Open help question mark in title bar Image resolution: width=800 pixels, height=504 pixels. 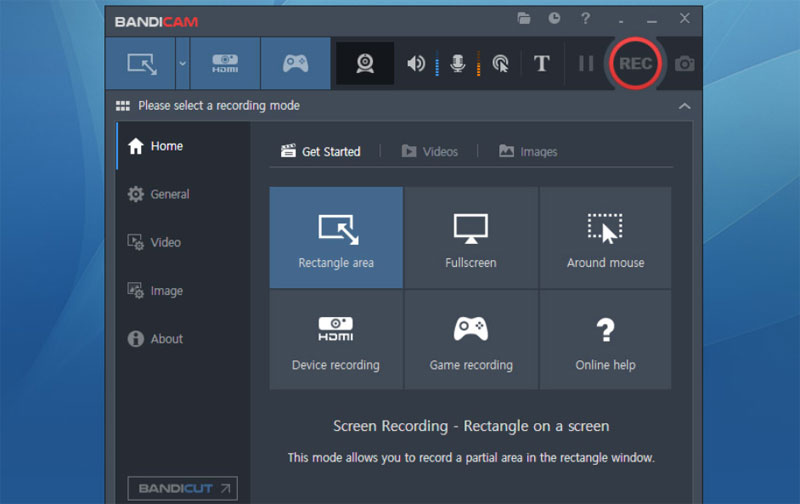coord(585,19)
